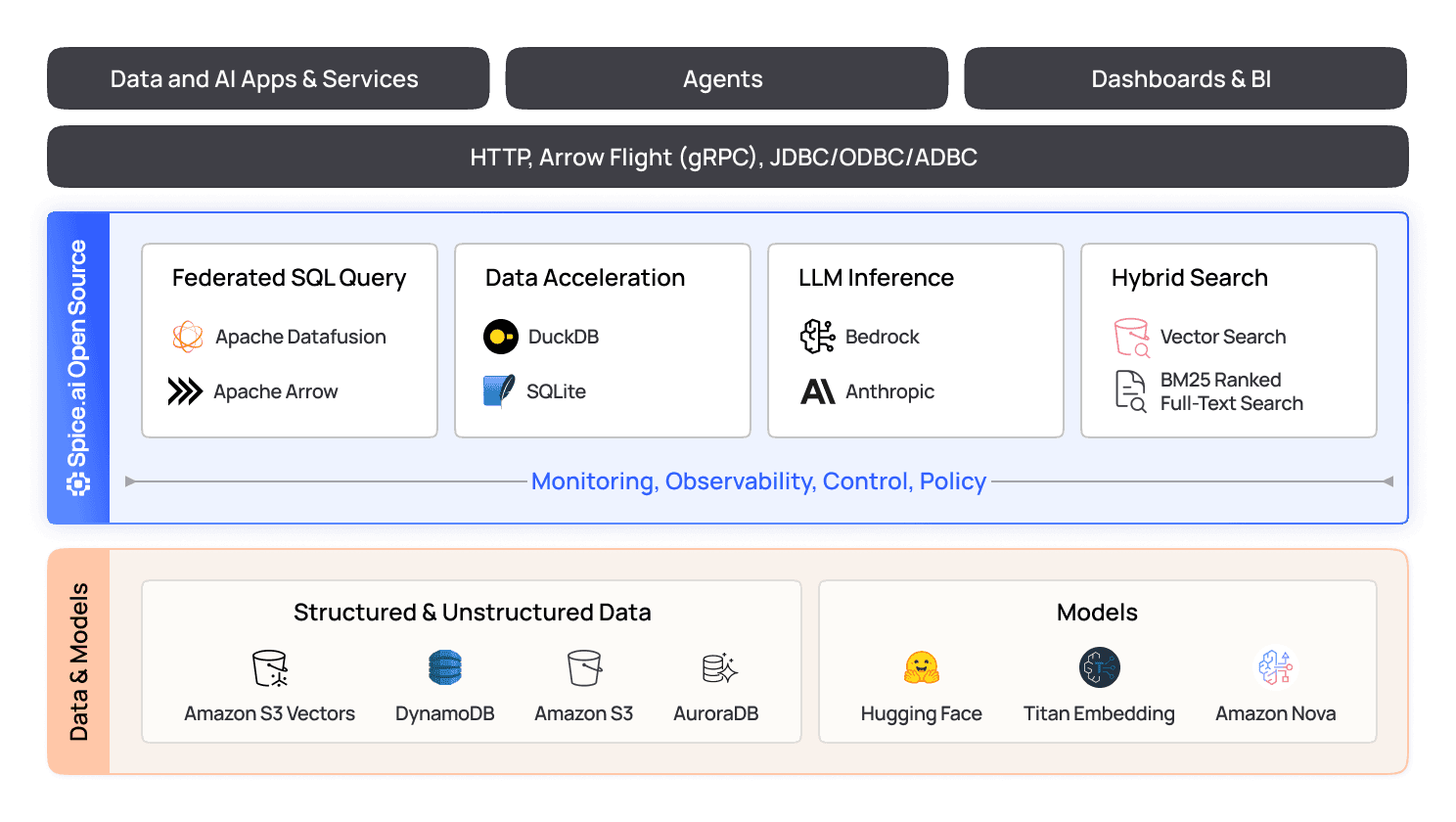Select the SQLite icon
1456x822 pixels.
tap(498, 391)
